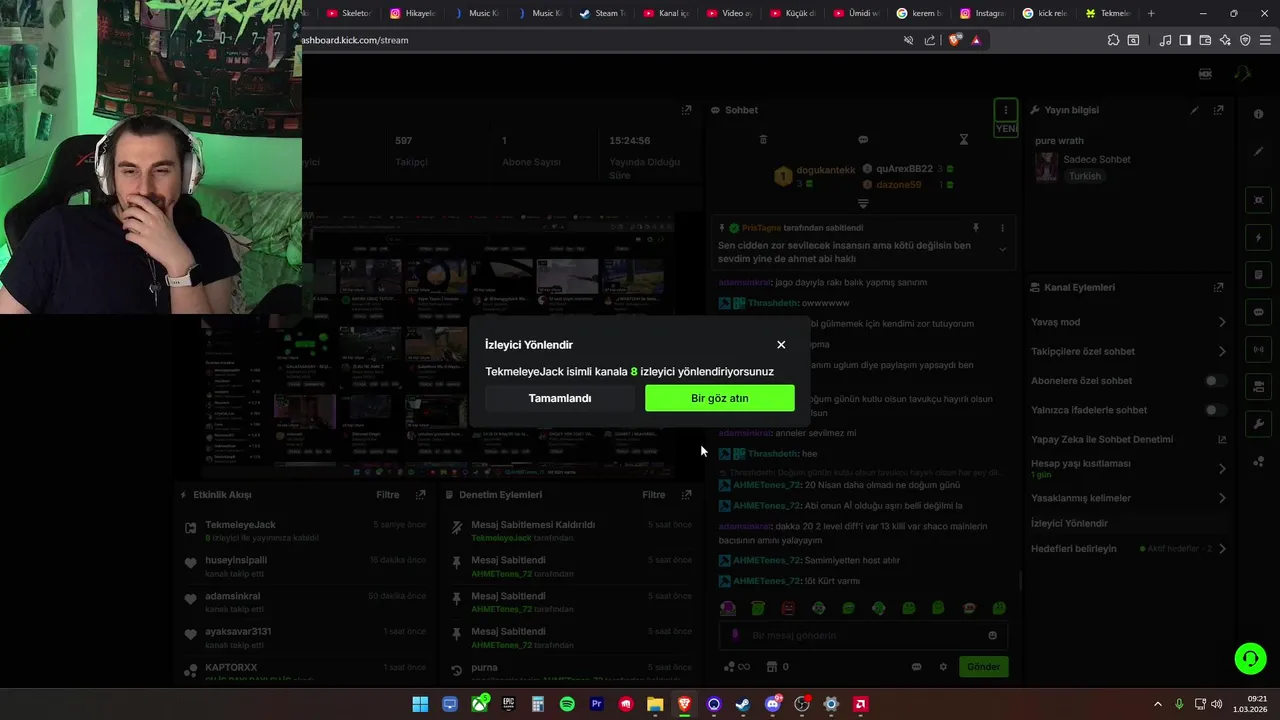
Task: Click the wrench sidebar icon
Action: click(x=1258, y=424)
